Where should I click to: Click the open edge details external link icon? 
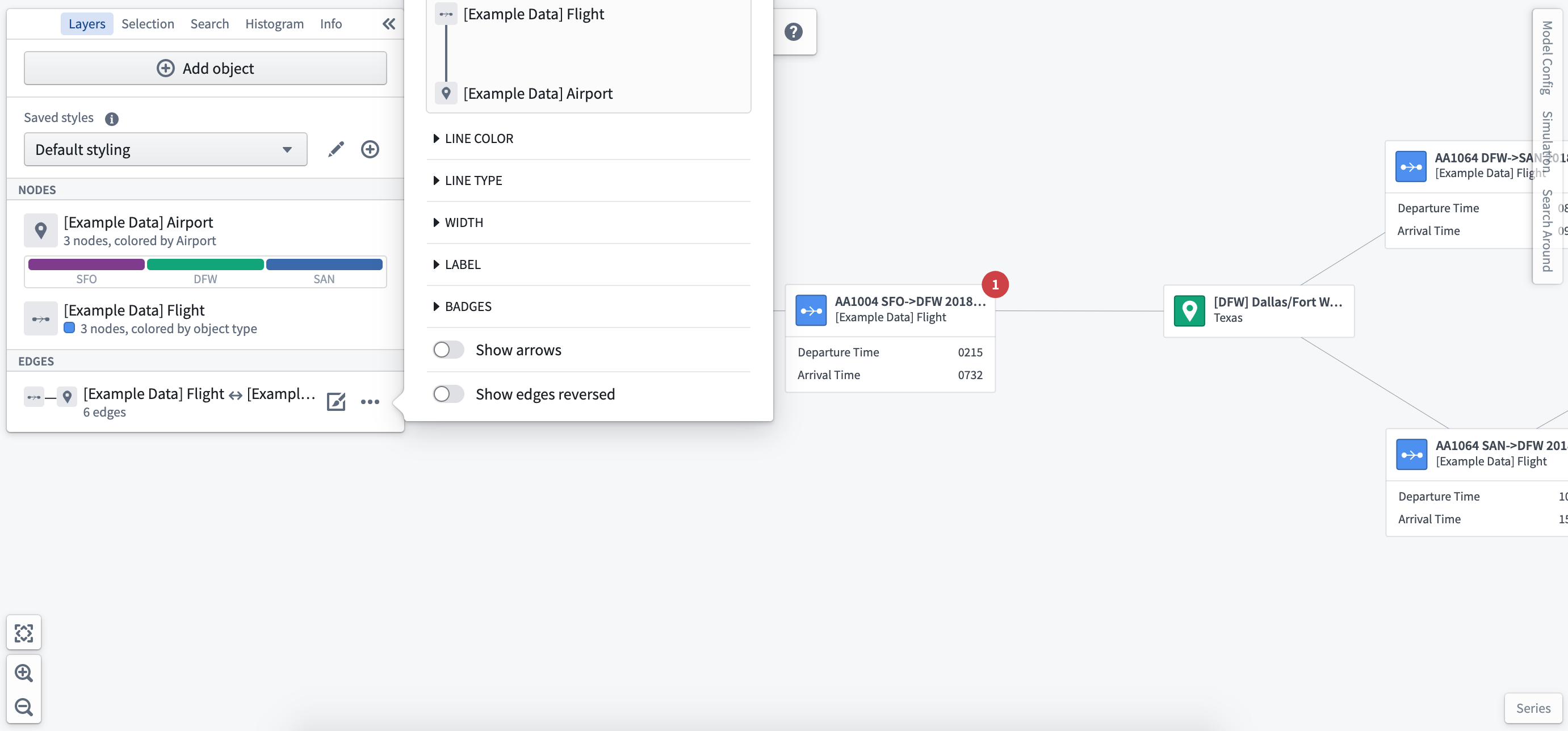click(336, 401)
